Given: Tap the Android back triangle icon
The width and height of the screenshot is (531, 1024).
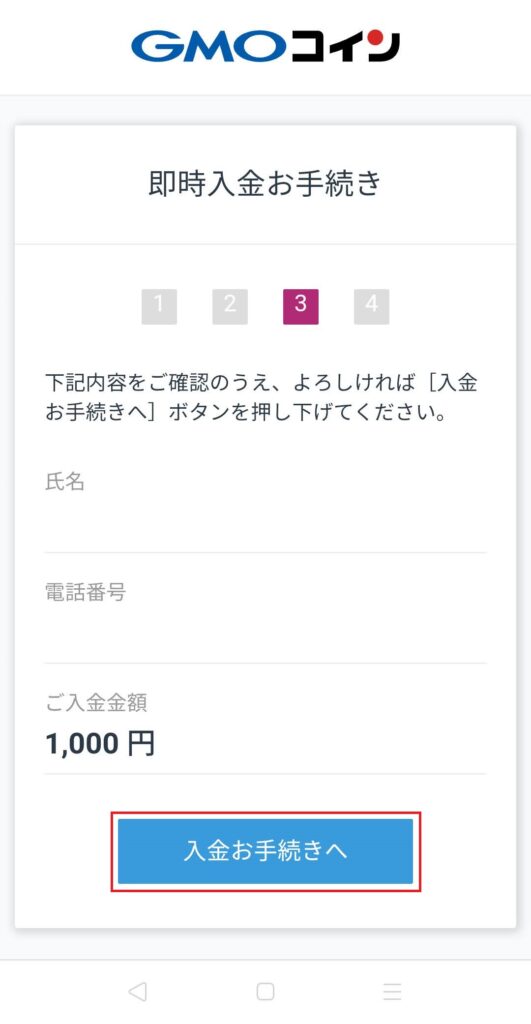Looking at the screenshot, I should coord(137,991).
